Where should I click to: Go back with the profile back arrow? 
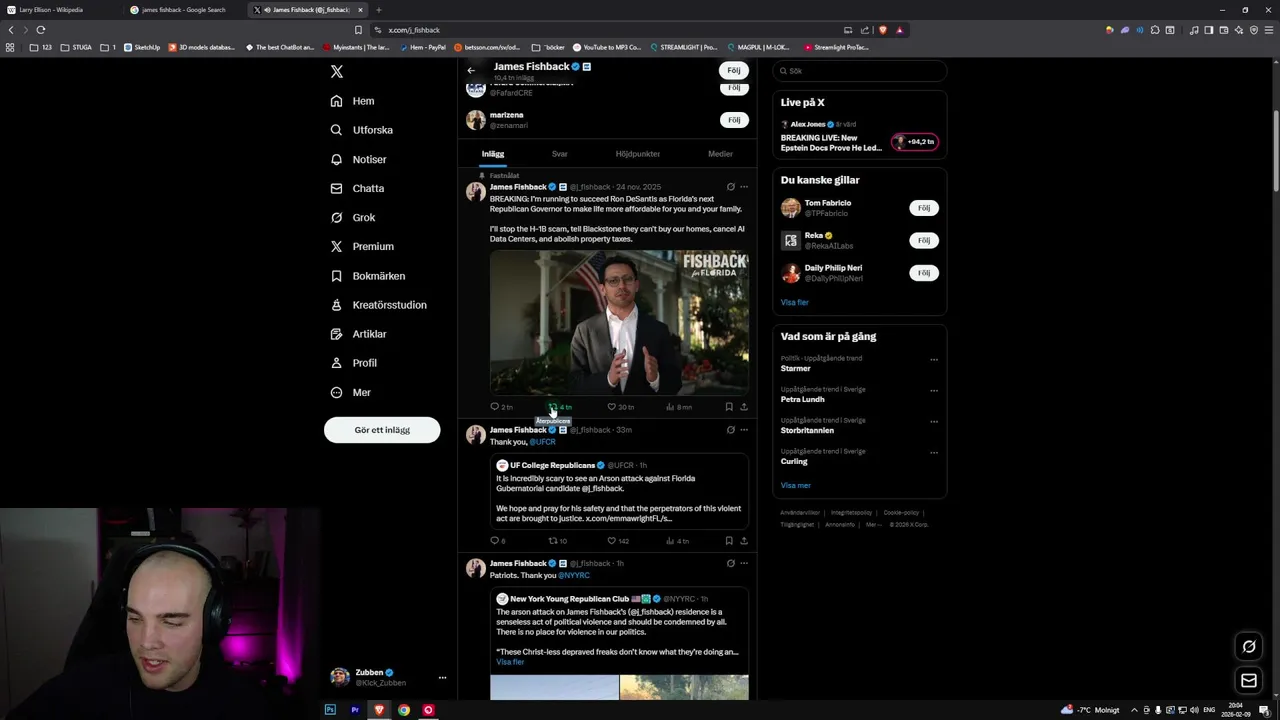click(471, 71)
